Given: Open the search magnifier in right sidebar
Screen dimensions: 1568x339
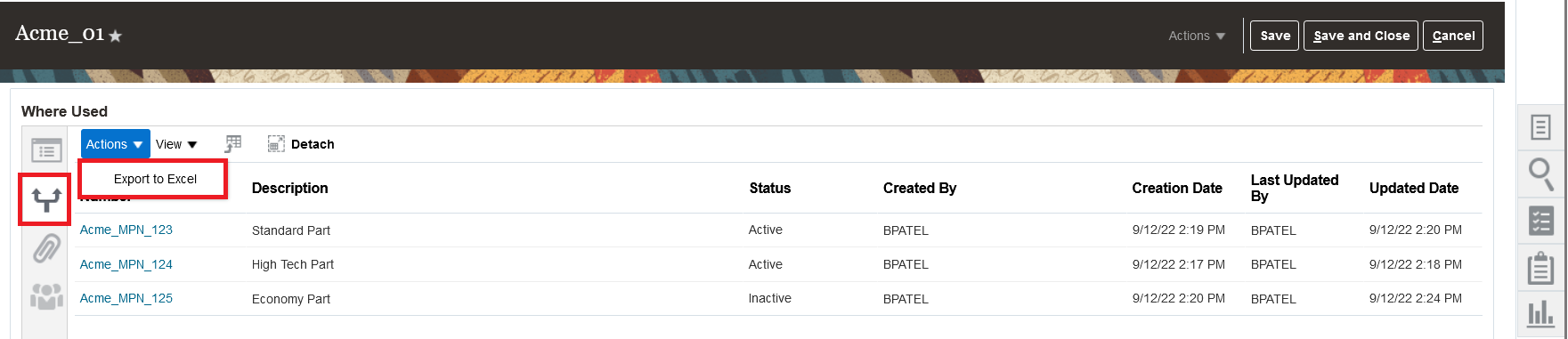Looking at the screenshot, I should 1540,174.
